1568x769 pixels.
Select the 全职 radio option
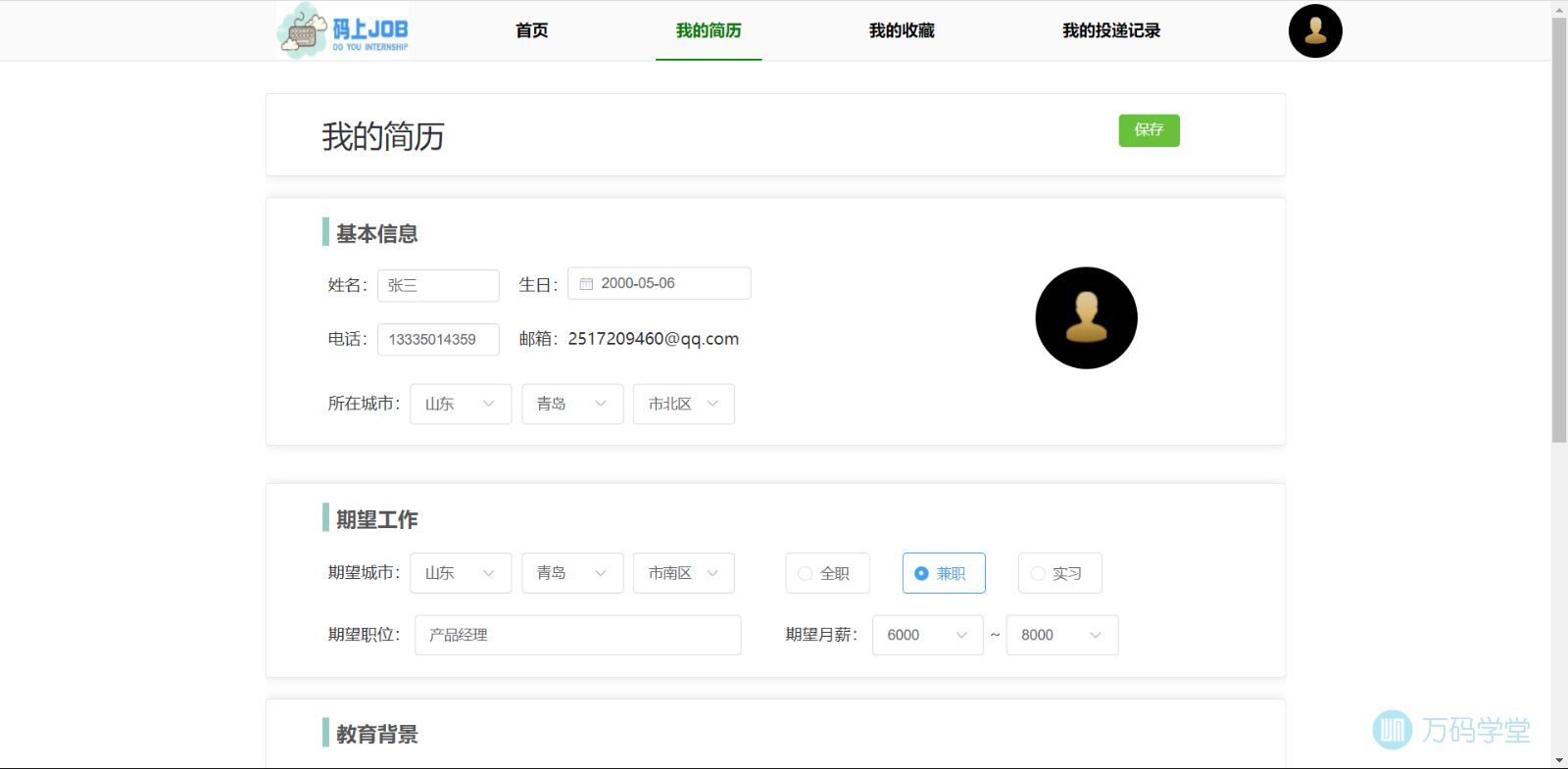coord(827,573)
